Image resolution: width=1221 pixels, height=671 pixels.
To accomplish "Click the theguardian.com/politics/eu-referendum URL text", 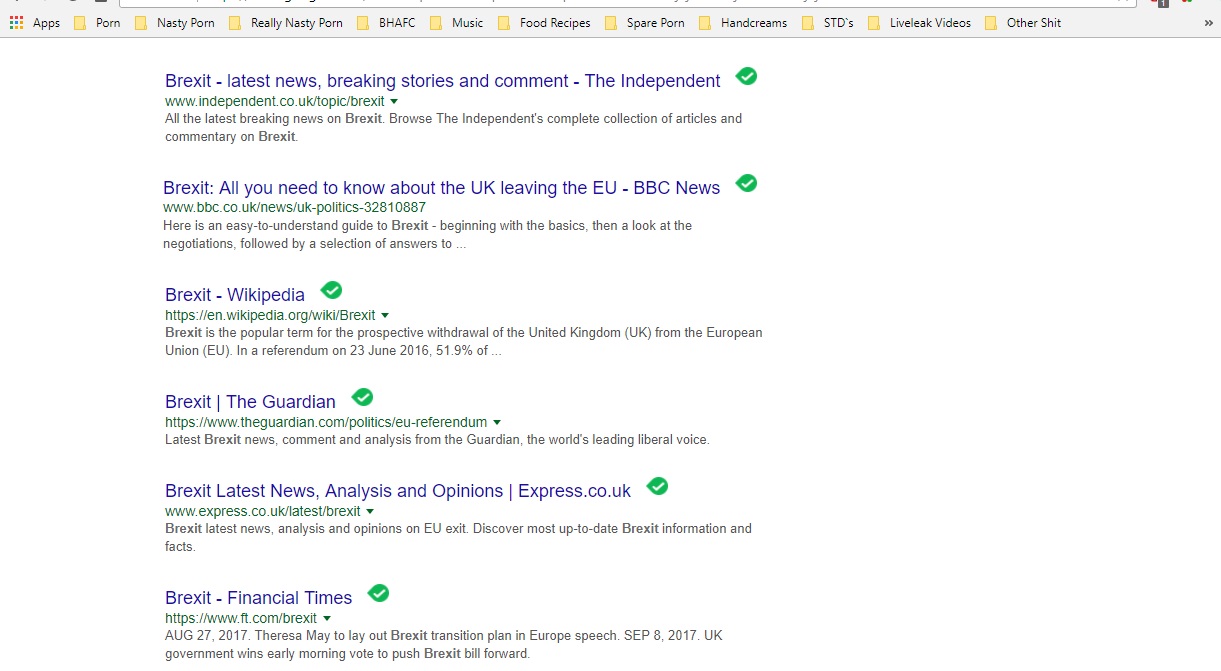I will [x=326, y=423].
